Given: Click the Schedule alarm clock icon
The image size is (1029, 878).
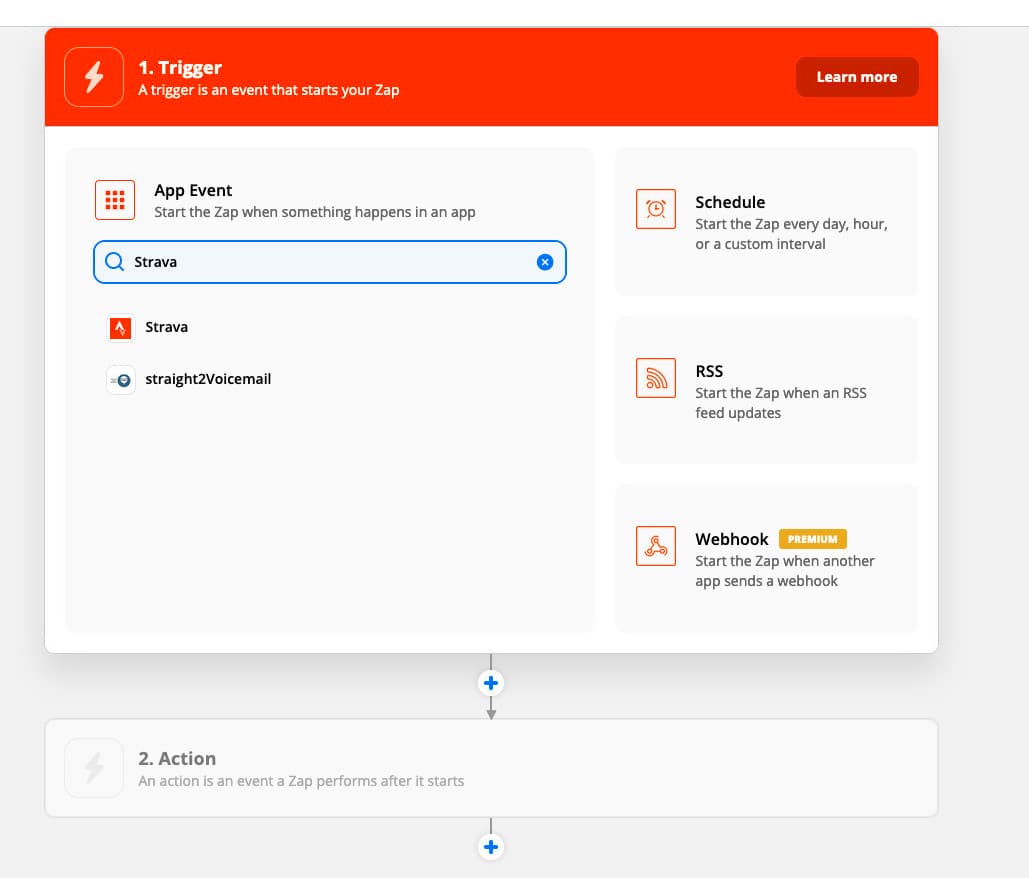Looking at the screenshot, I should coord(656,208).
